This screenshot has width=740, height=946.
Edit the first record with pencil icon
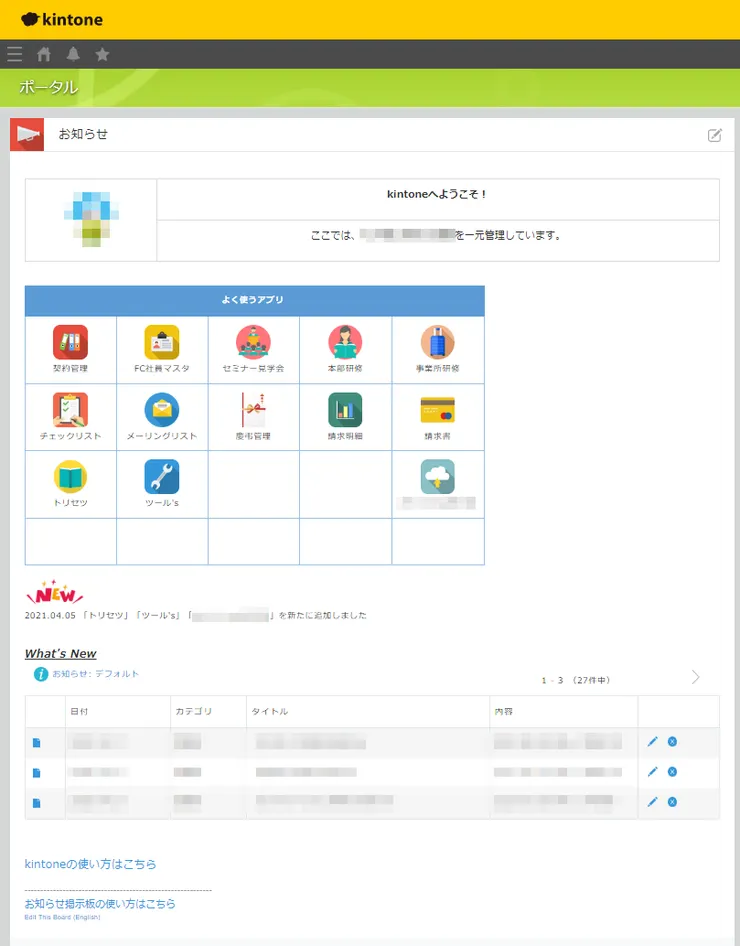pyautogui.click(x=653, y=741)
